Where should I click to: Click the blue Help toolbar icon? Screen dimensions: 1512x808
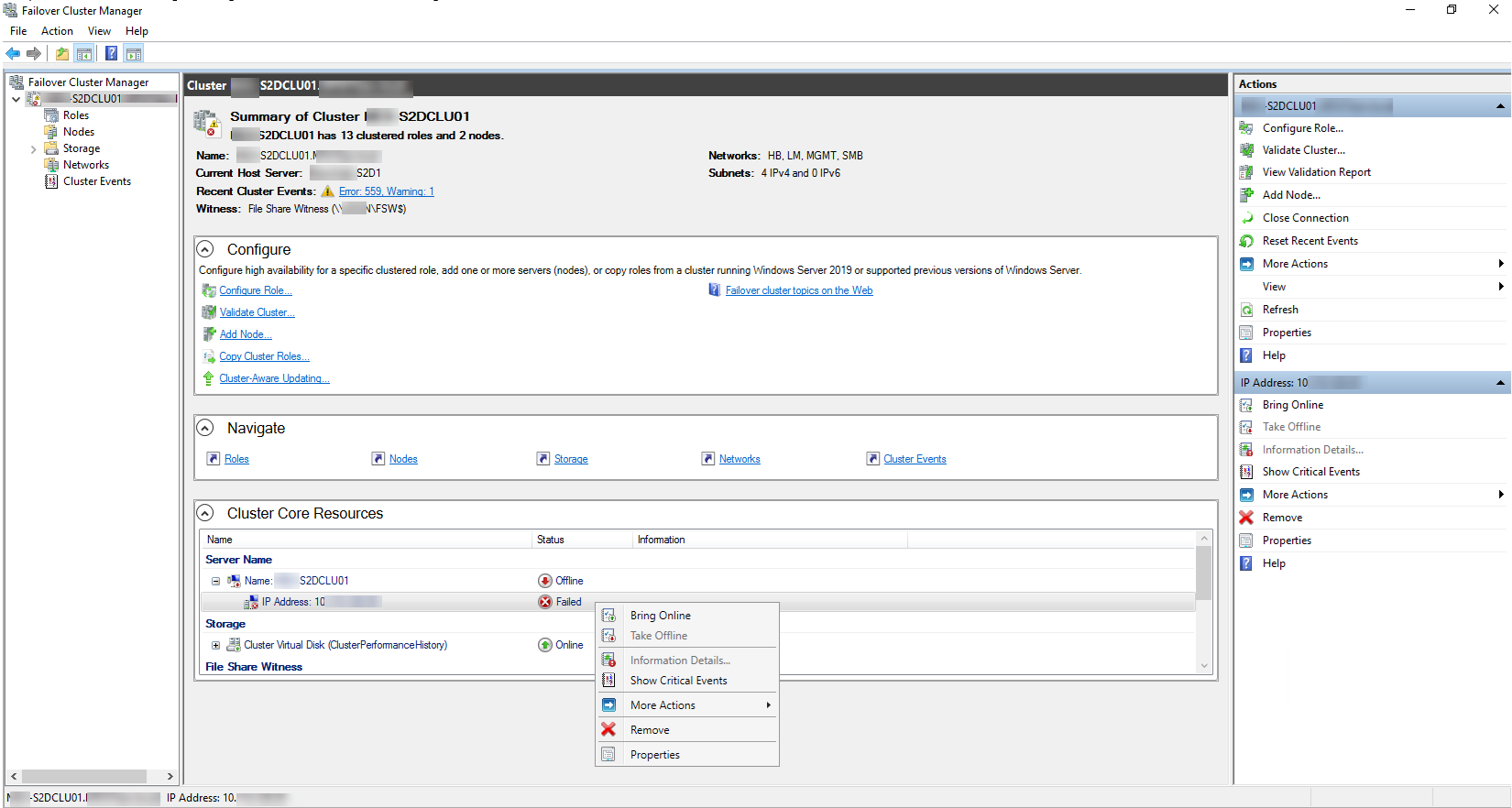coord(111,53)
